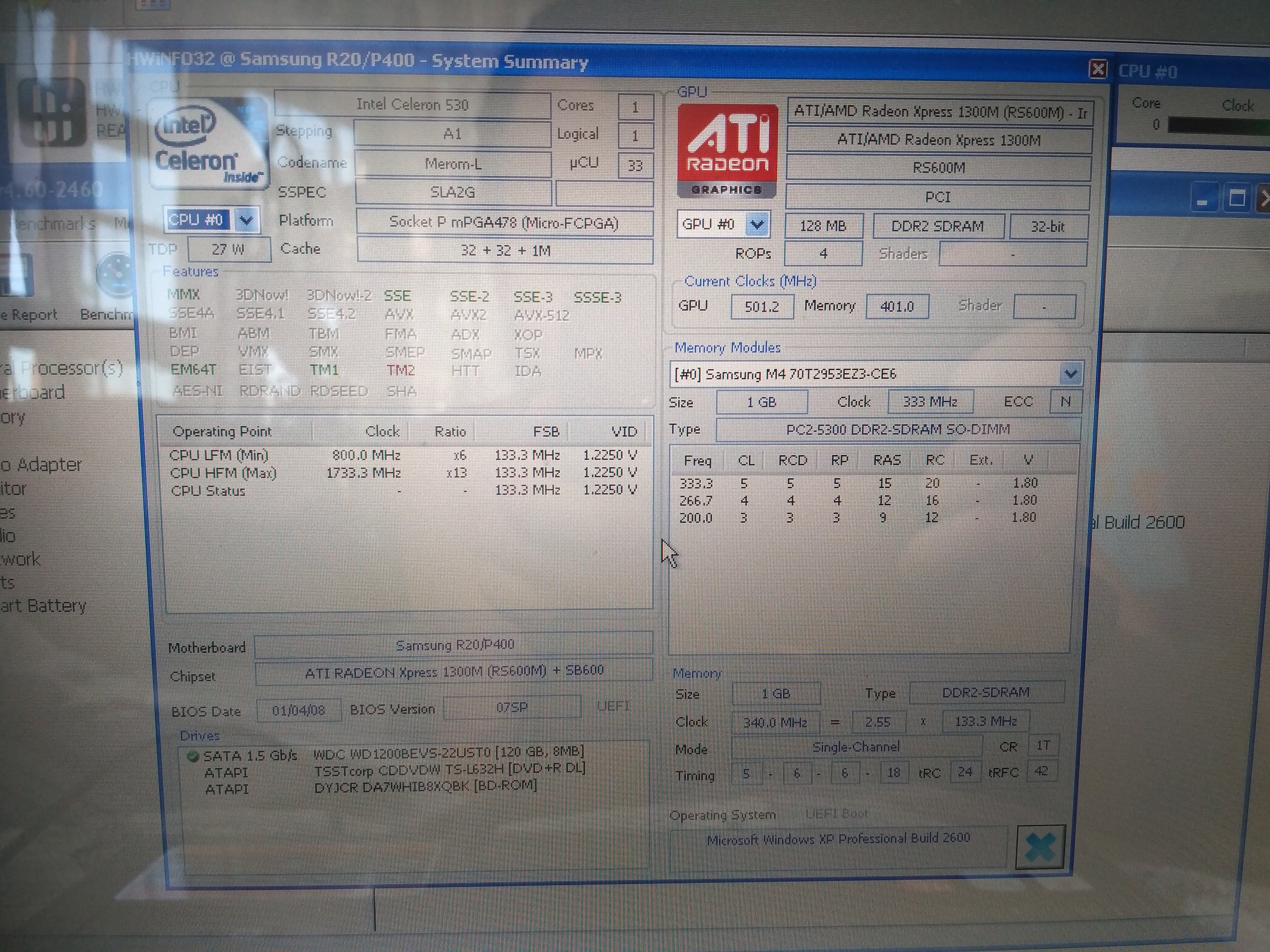This screenshot has width=1270, height=952.
Task: Open the Benchmarks menu
Action: coord(54,223)
